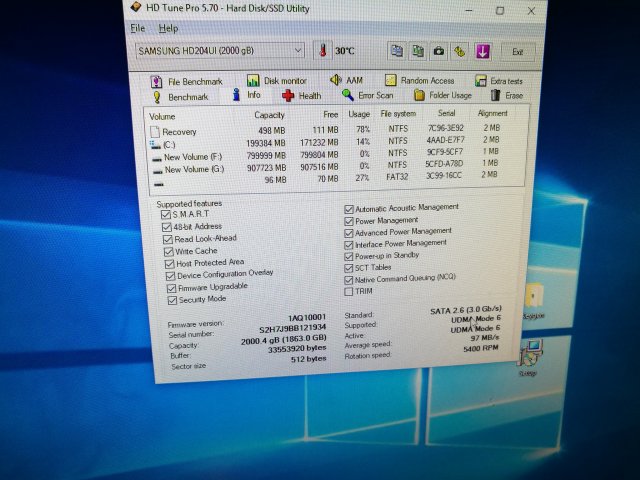Click the Capacity column header
The image size is (640, 480).
click(270, 115)
